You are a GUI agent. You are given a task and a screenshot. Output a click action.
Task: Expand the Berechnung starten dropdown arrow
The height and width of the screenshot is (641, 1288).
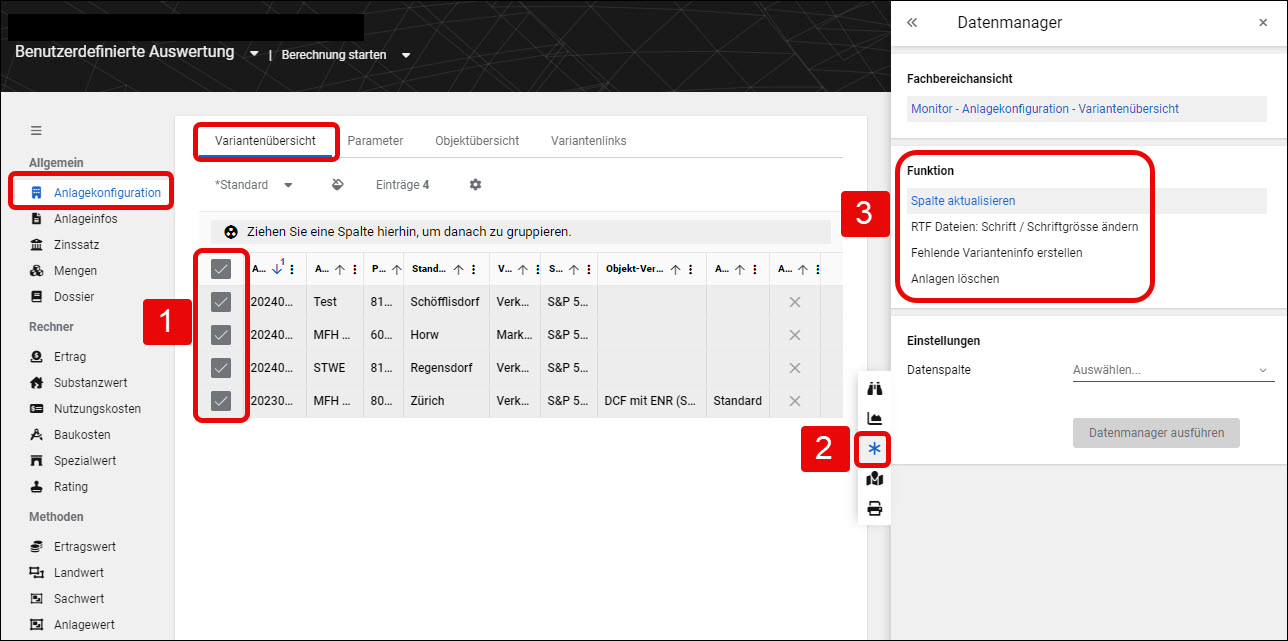coord(406,55)
